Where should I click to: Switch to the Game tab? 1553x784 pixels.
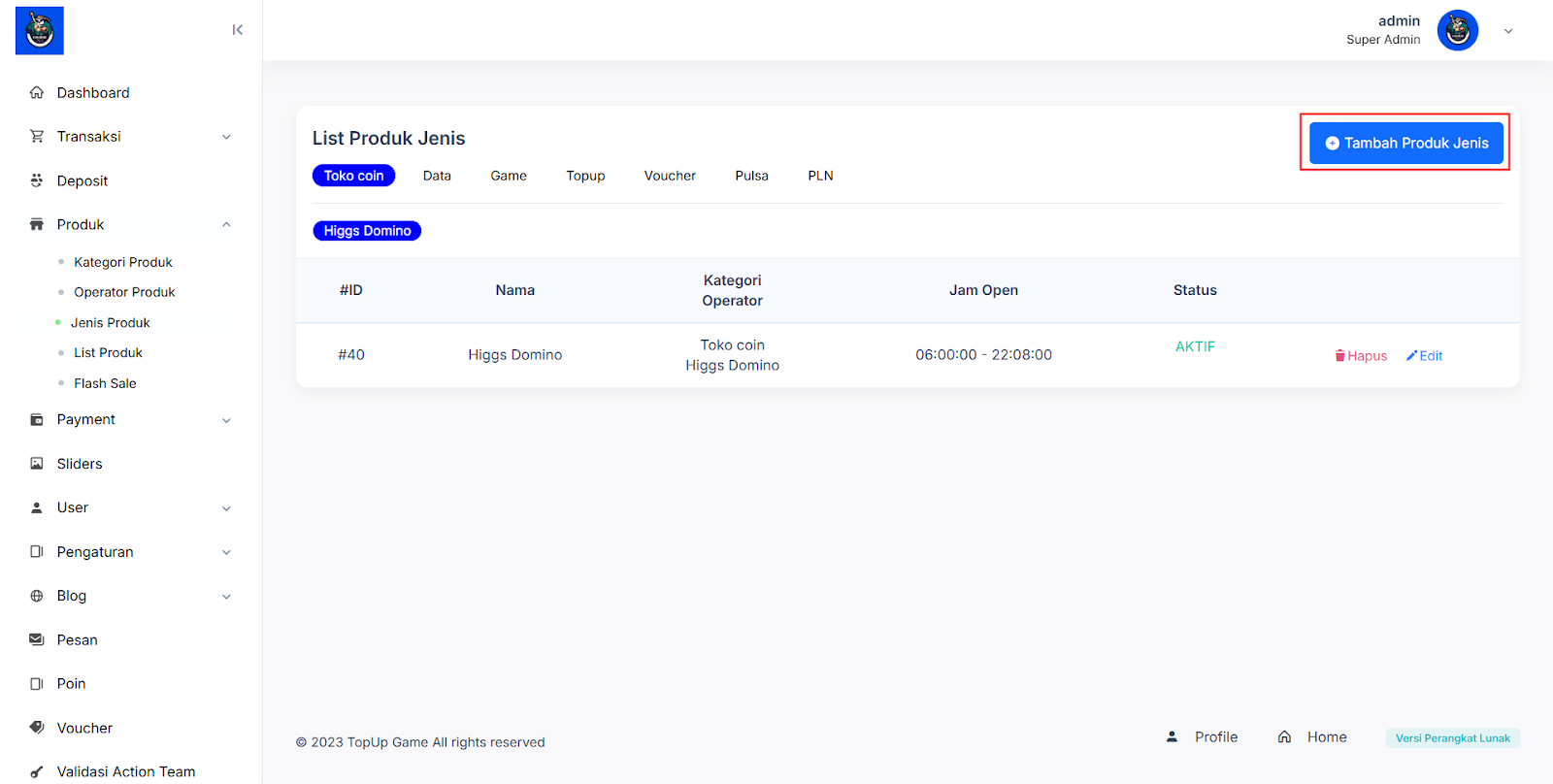pos(509,176)
